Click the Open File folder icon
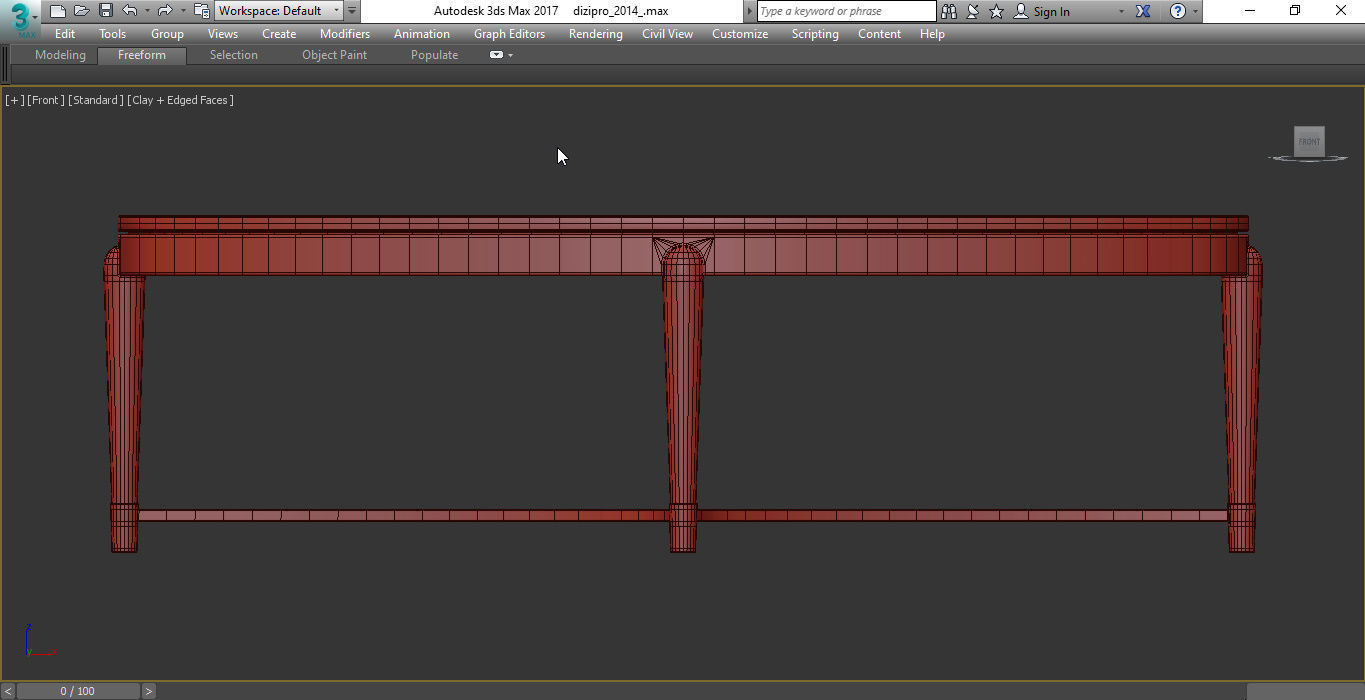The image size is (1365, 700). pos(82,11)
